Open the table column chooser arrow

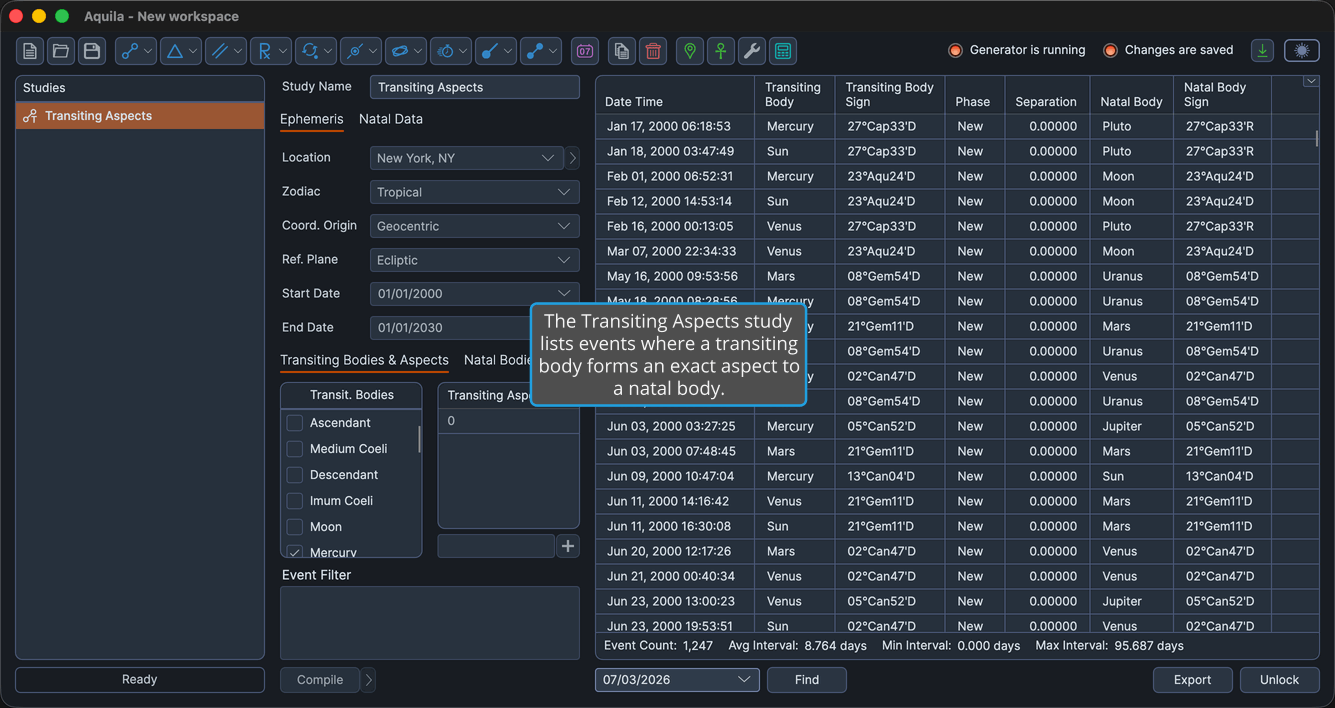point(1311,81)
